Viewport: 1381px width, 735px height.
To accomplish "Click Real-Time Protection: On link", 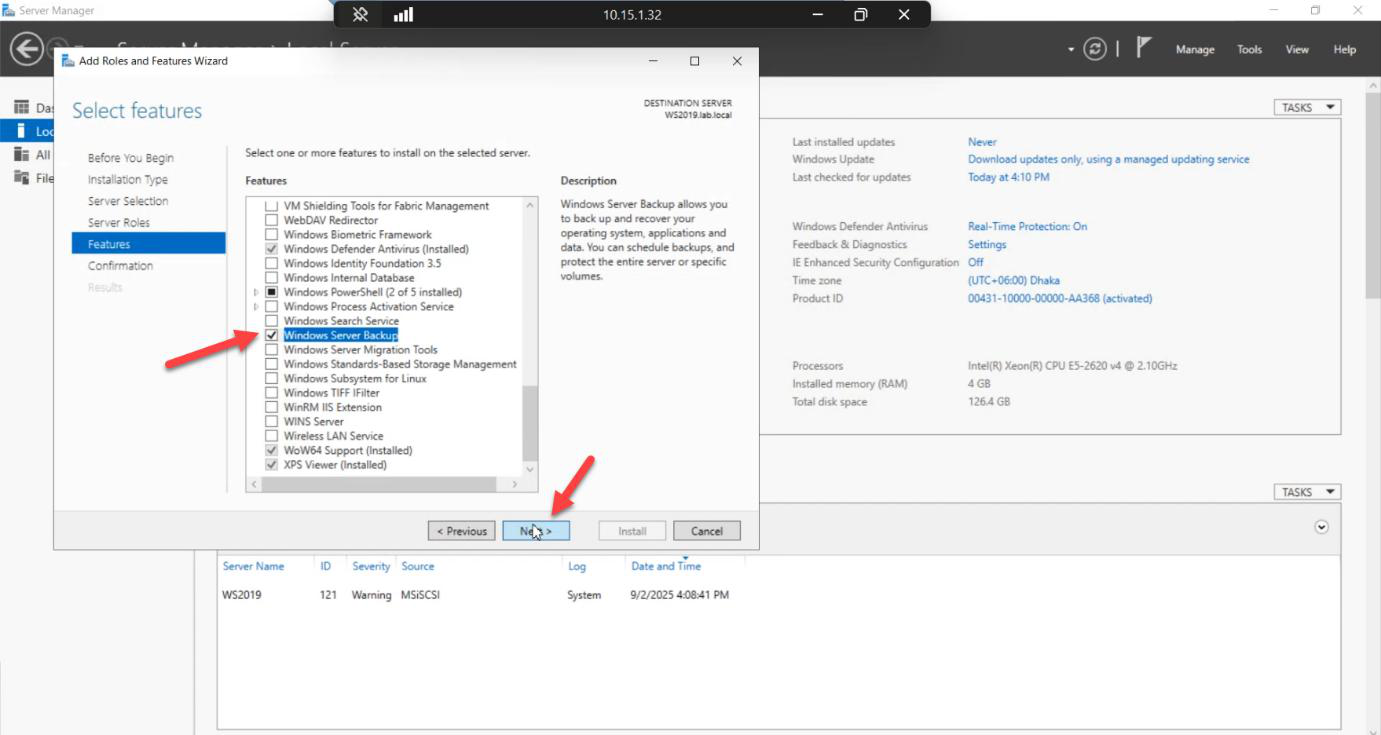I will [x=1027, y=226].
